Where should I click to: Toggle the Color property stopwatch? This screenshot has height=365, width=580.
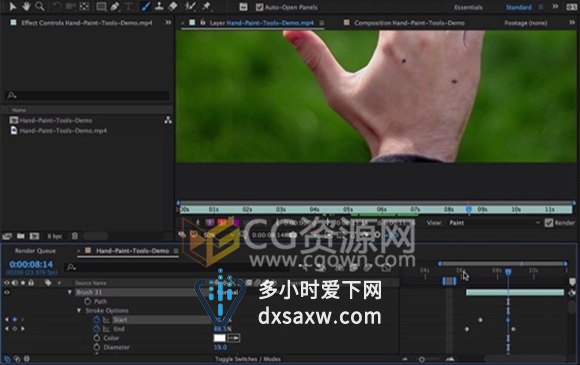click(x=97, y=338)
